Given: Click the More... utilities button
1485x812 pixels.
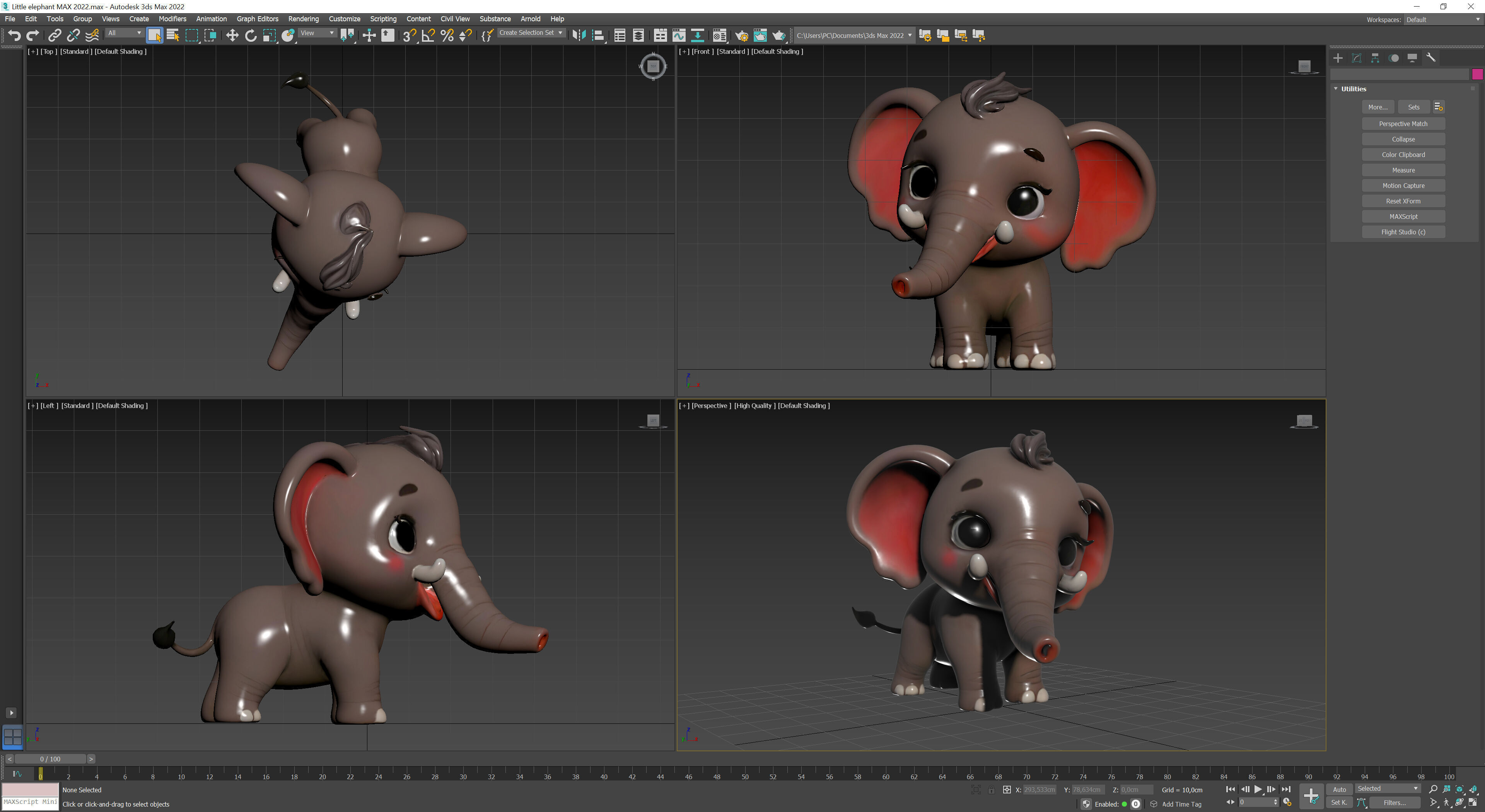Looking at the screenshot, I should click(x=1378, y=107).
